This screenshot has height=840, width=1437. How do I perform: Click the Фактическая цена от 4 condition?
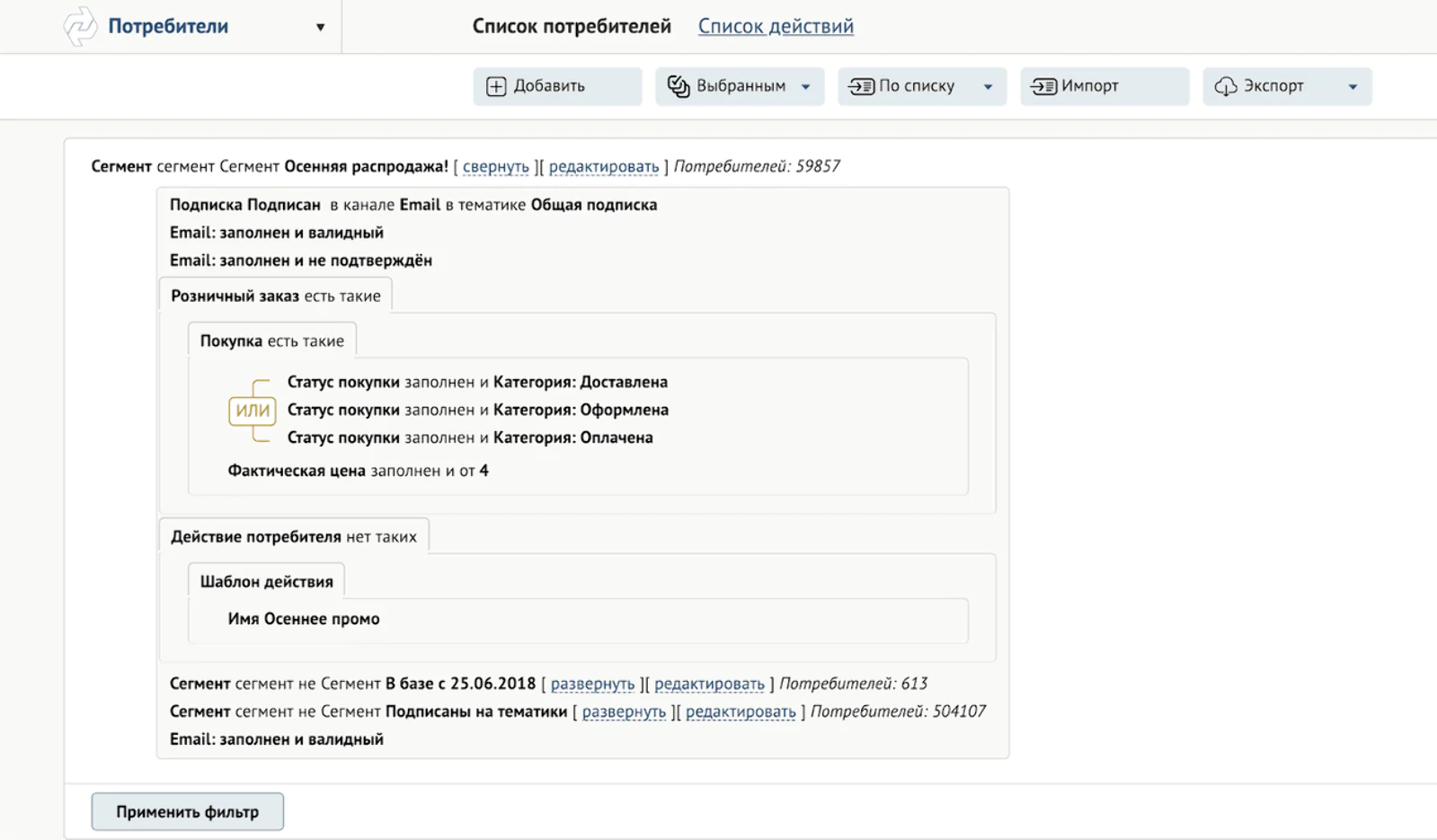358,471
